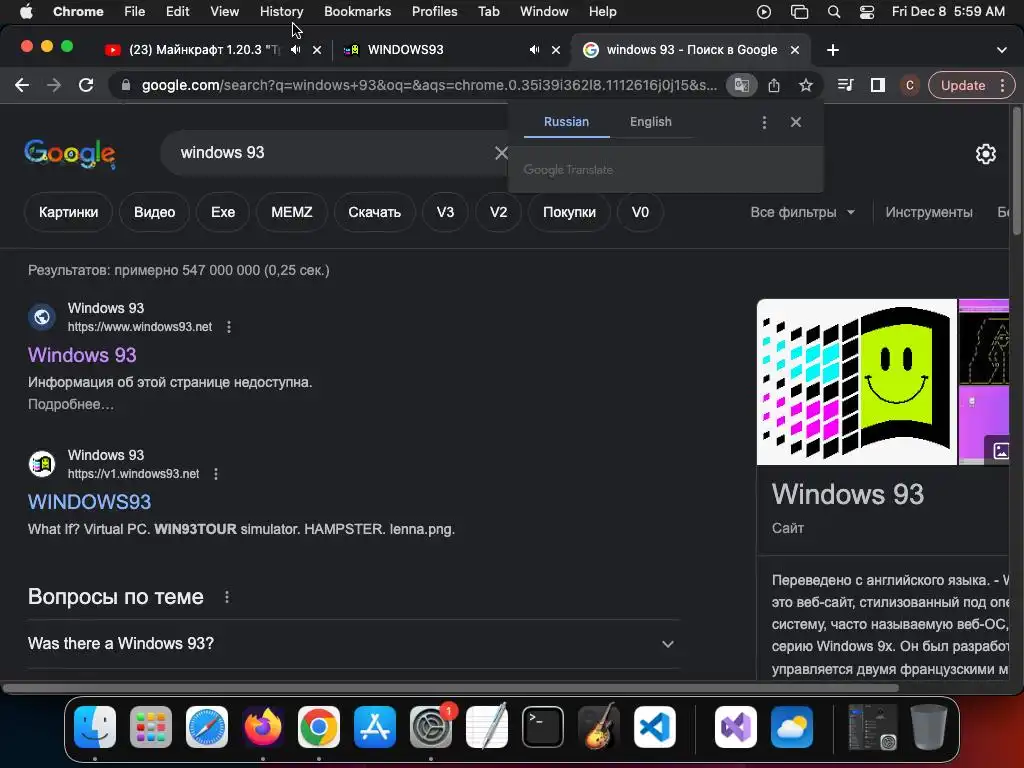
Task: Close the WINDOWS93 tab
Action: click(x=556, y=50)
